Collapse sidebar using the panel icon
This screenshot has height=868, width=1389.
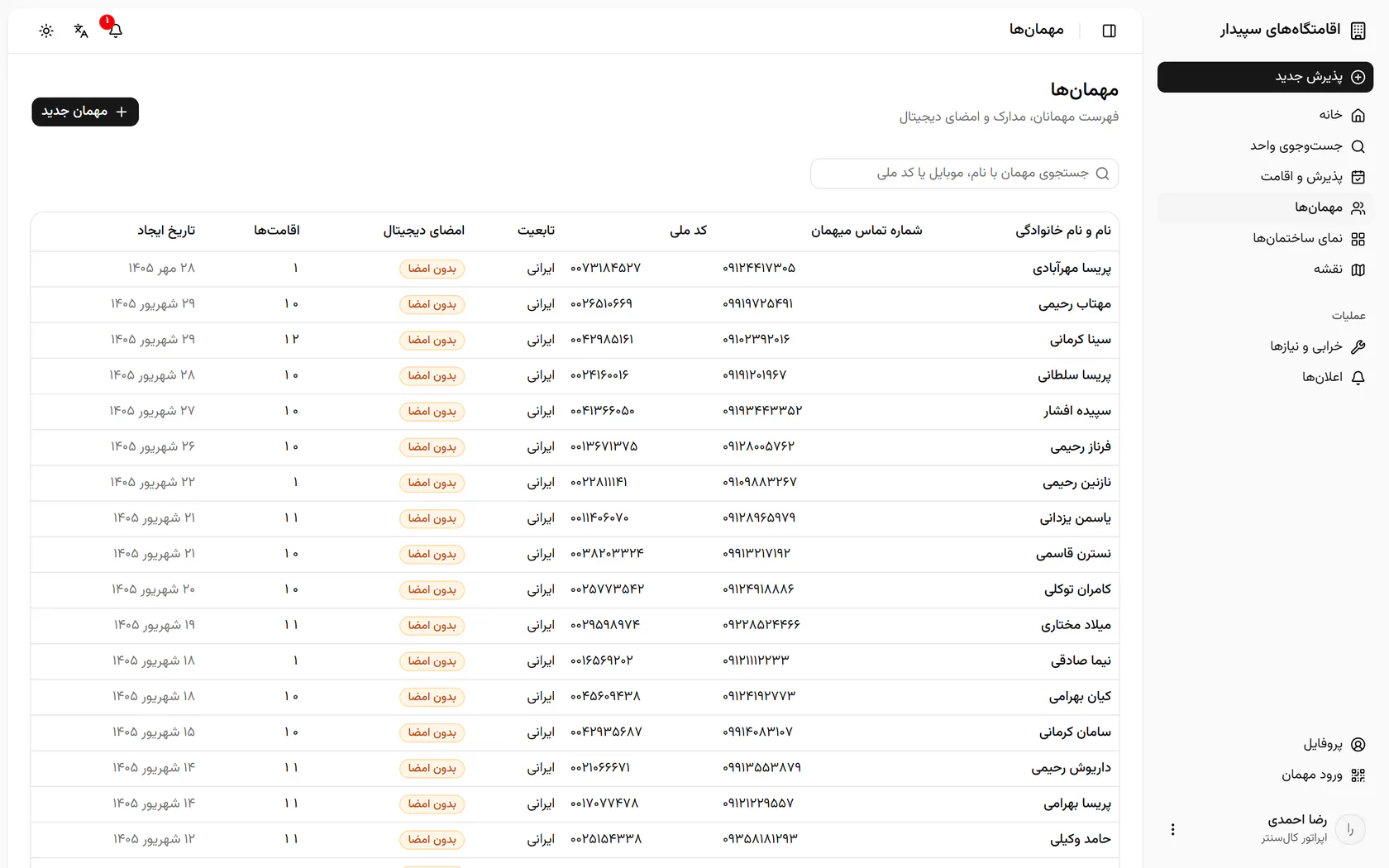(1110, 31)
